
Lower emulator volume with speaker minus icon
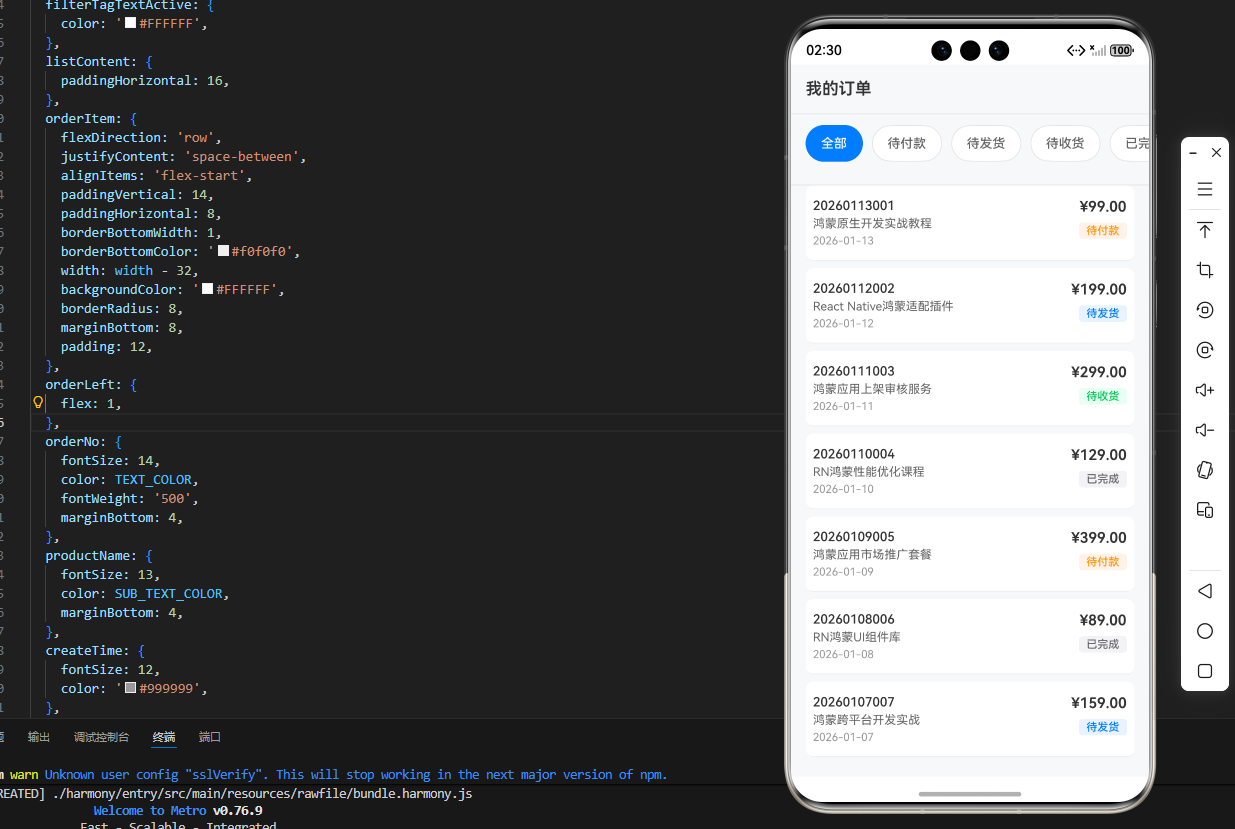coord(1205,430)
